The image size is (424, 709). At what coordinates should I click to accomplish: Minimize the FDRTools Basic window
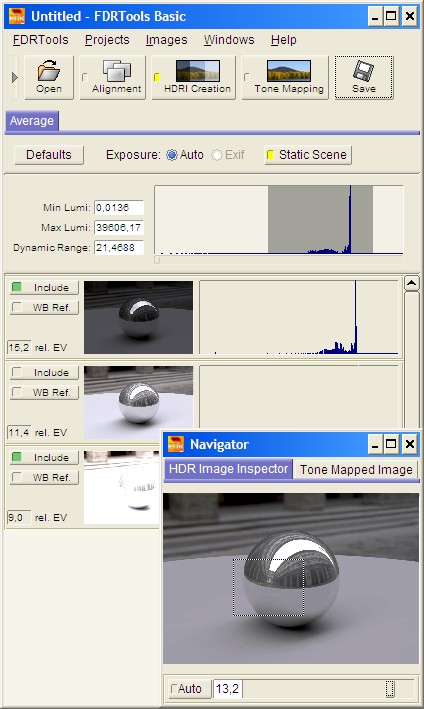pyautogui.click(x=375, y=17)
